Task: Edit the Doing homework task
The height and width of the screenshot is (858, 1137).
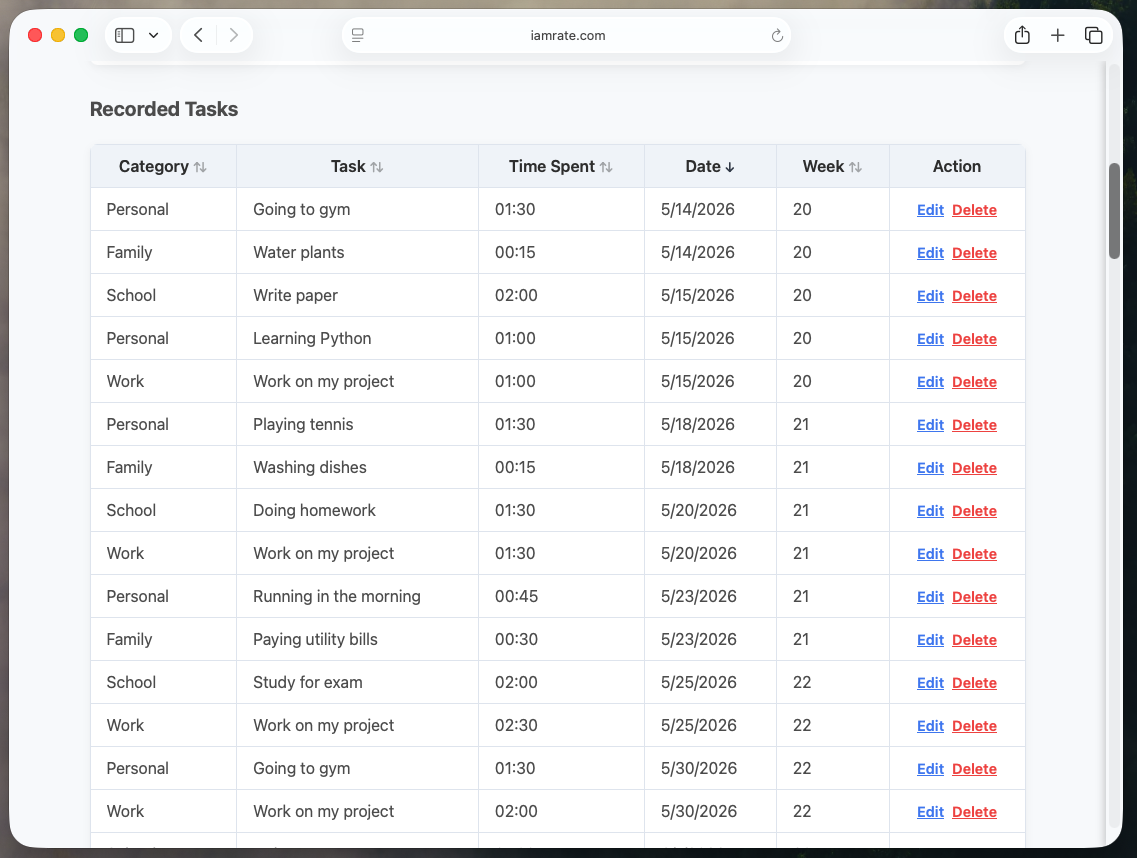Action: click(930, 511)
